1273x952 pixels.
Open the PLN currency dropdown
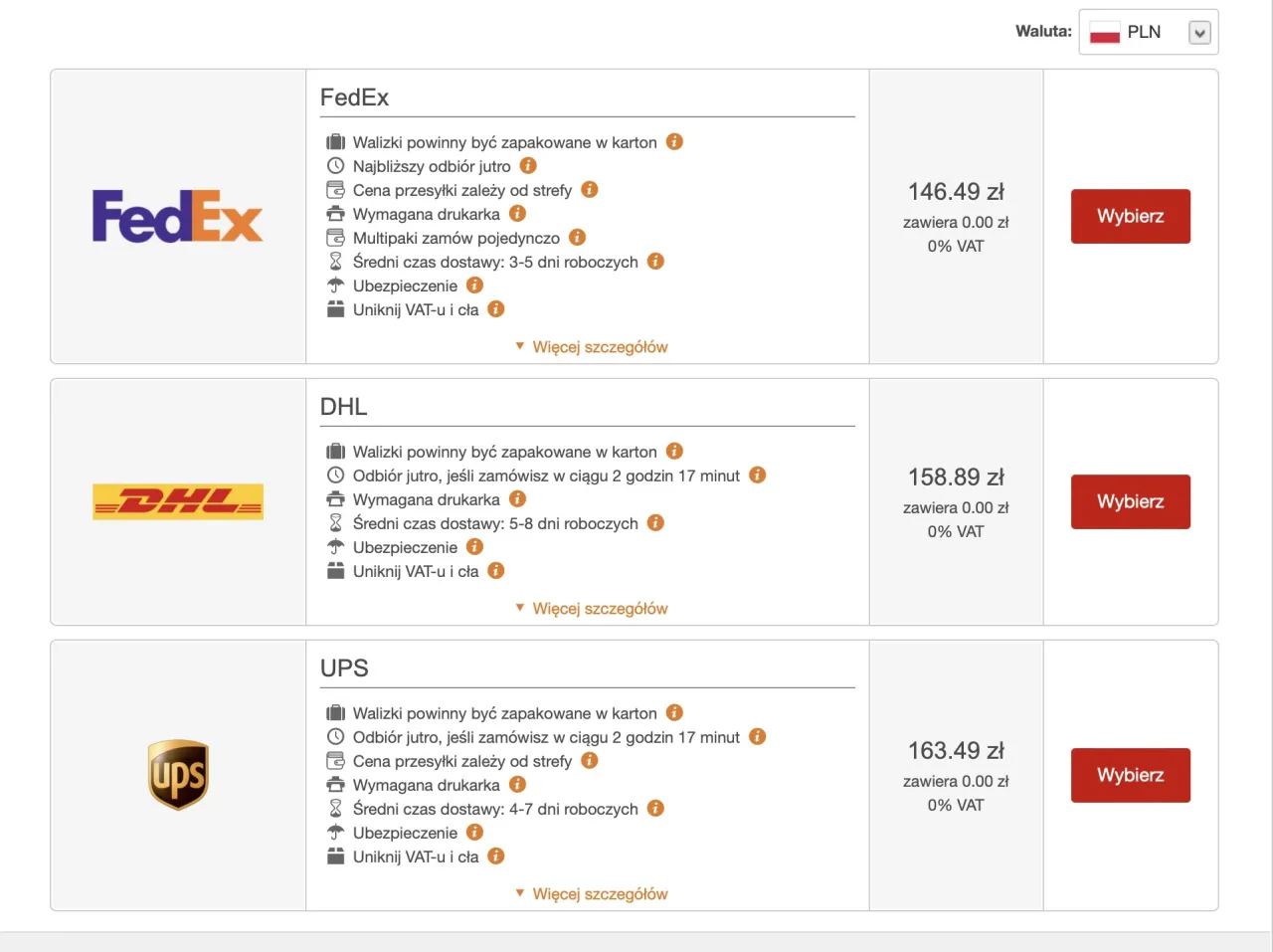(1149, 32)
